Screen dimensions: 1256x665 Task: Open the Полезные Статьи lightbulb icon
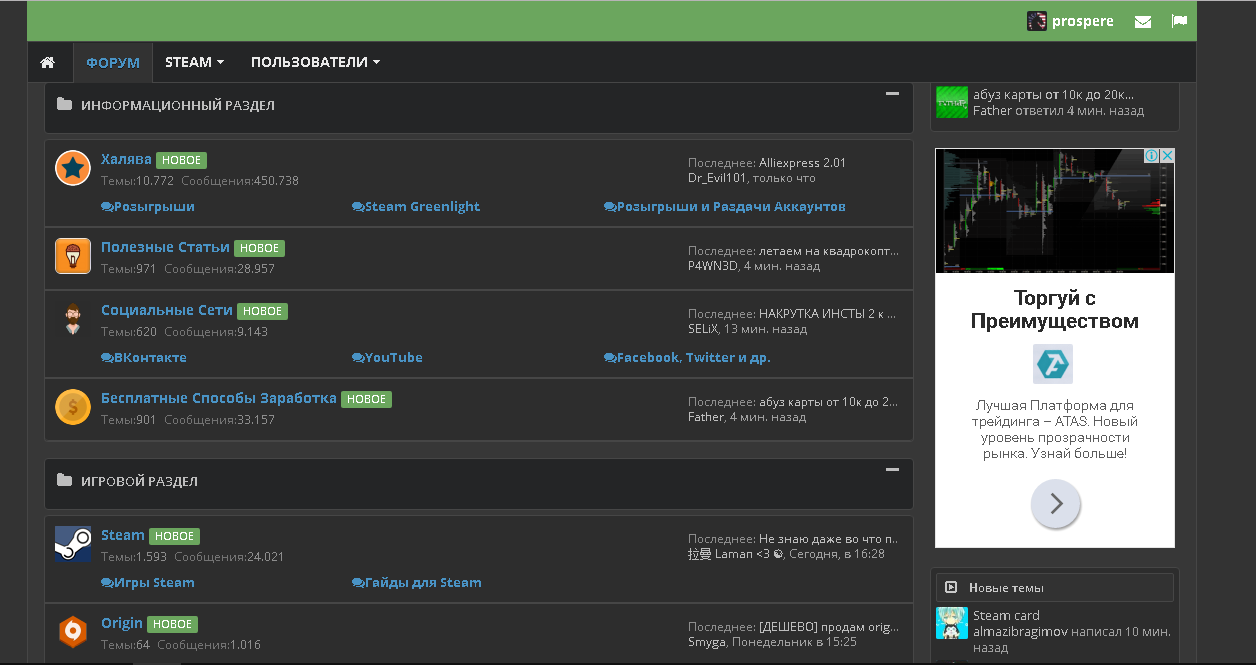(x=73, y=256)
